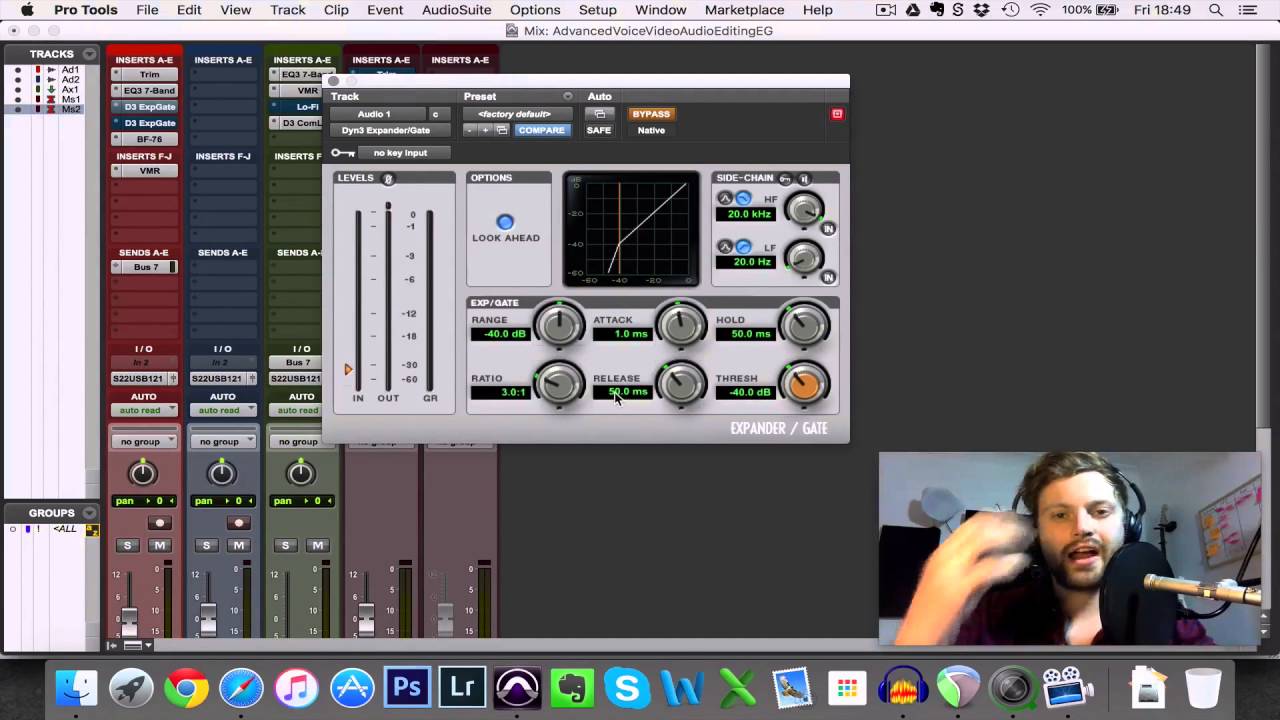1280x720 pixels.
Task: Open Lightroom from the Dock
Action: pos(462,688)
